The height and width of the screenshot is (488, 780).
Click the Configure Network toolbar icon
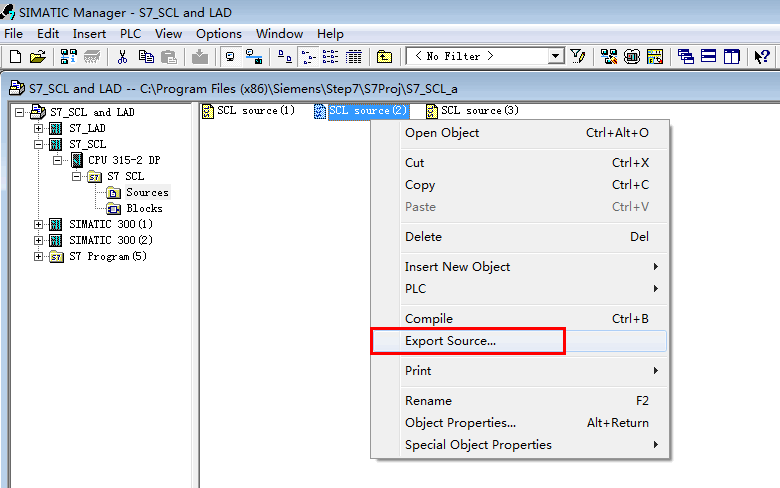click(x=609, y=57)
